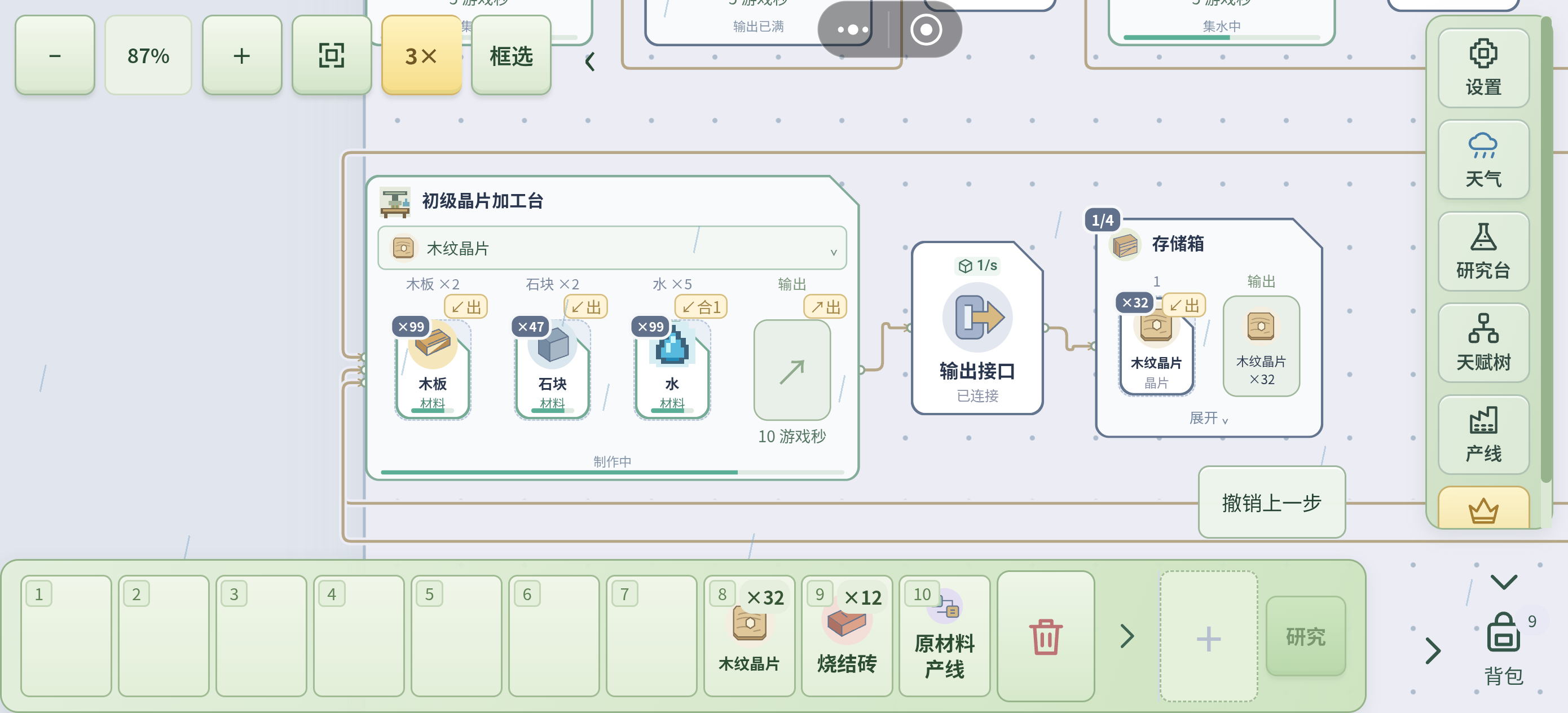The width and height of the screenshot is (1568, 713).
Task: Click the crown icon button
Action: [x=1483, y=509]
